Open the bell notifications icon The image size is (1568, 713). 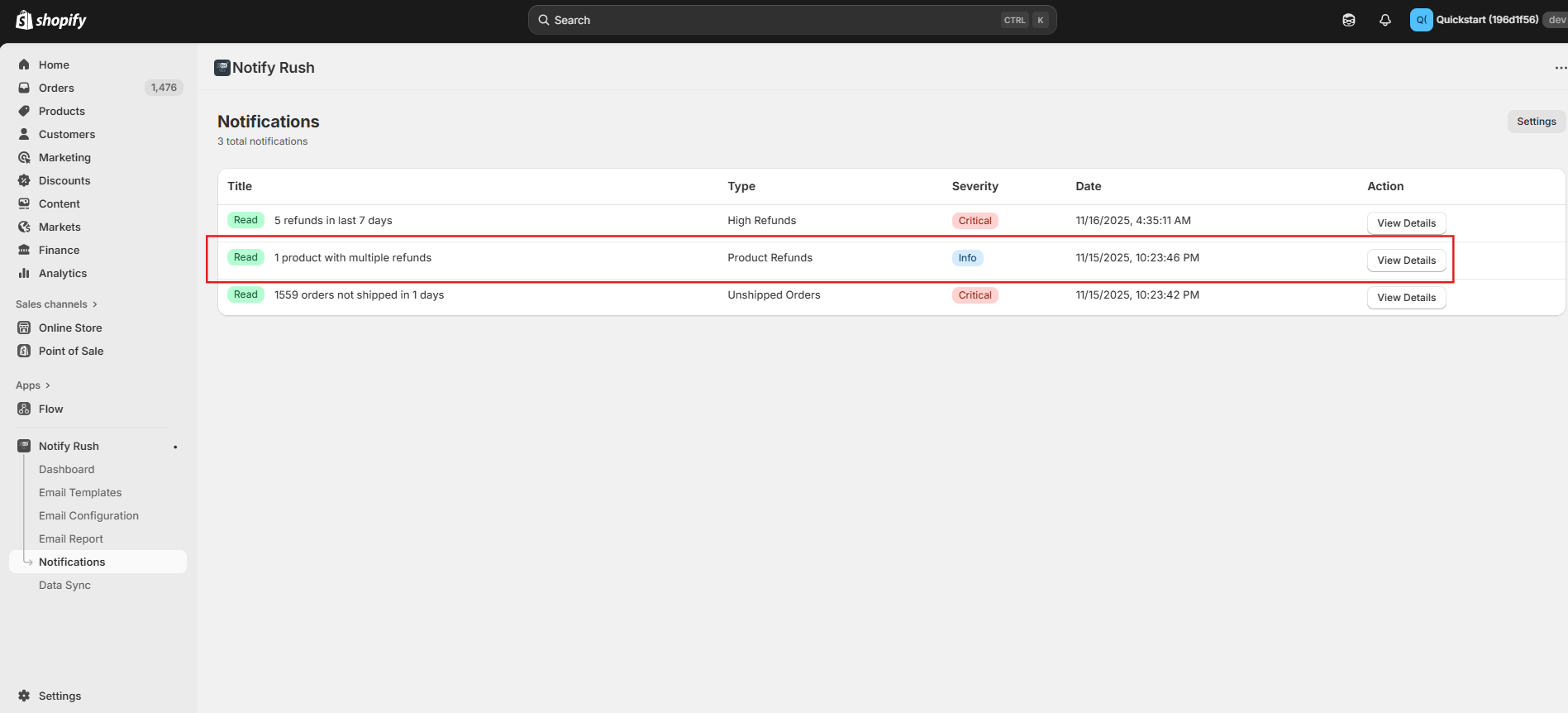(x=1385, y=20)
